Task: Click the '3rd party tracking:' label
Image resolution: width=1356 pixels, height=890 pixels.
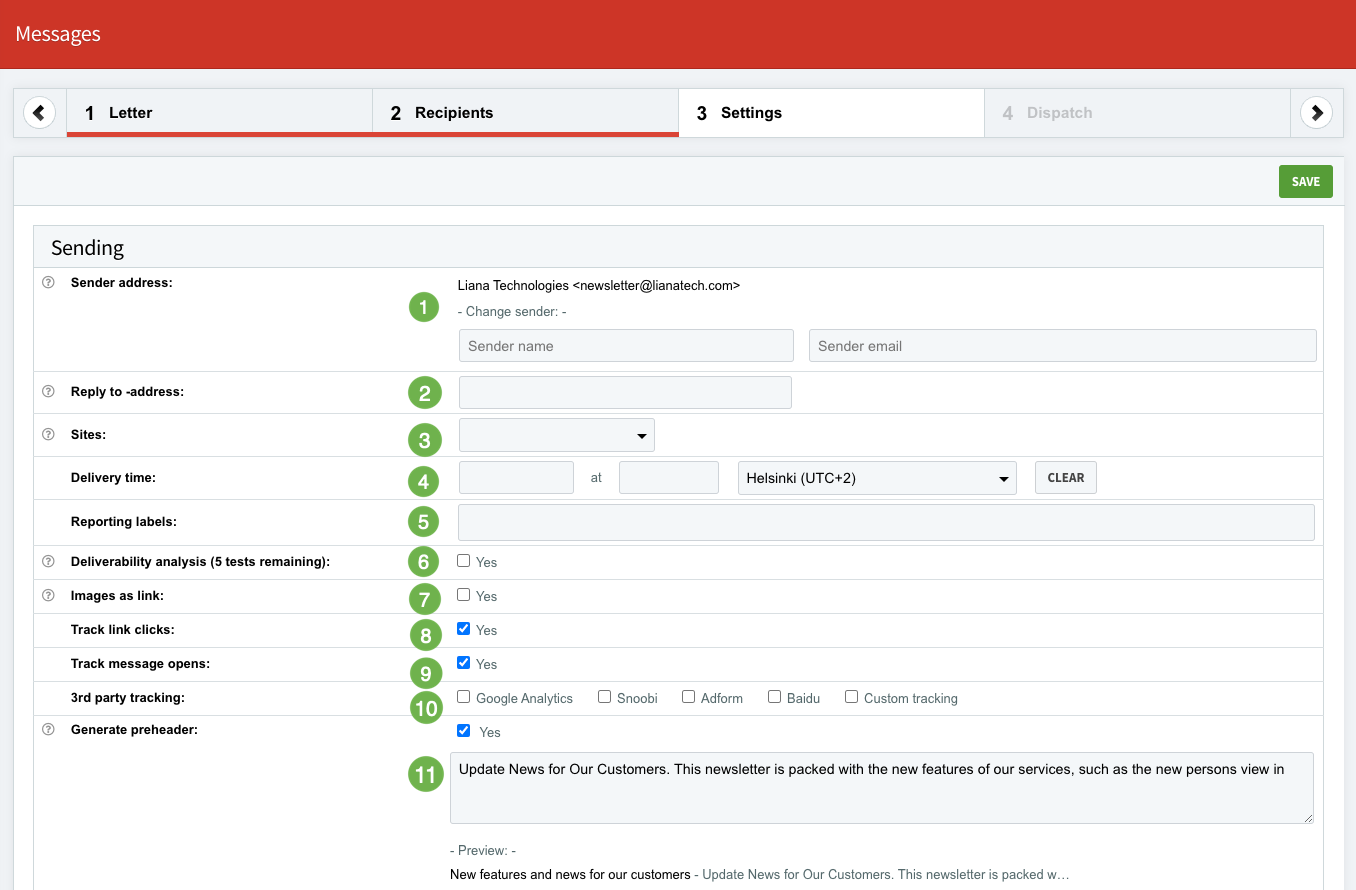Action: click(128, 697)
